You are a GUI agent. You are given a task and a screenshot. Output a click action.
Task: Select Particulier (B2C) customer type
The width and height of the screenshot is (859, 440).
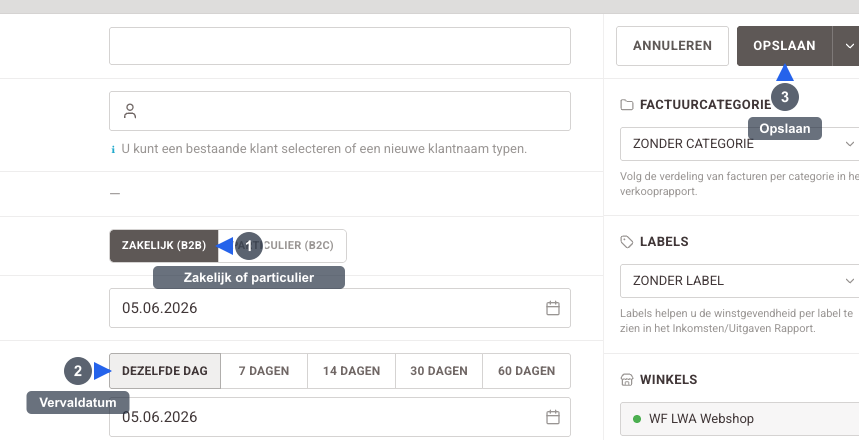click(282, 245)
